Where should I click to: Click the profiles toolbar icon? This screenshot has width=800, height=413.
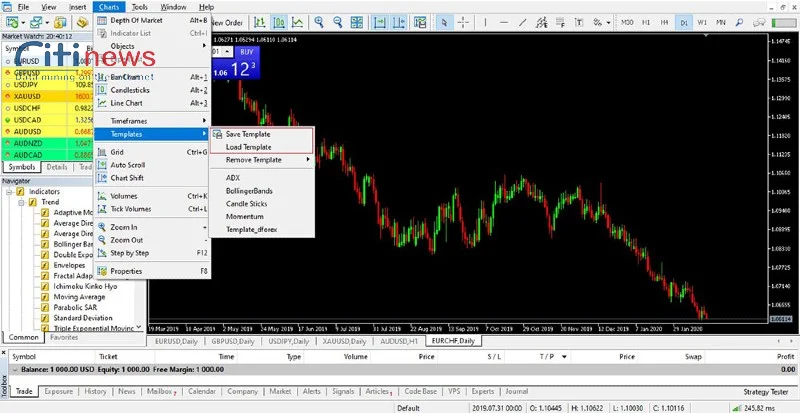tap(36, 22)
